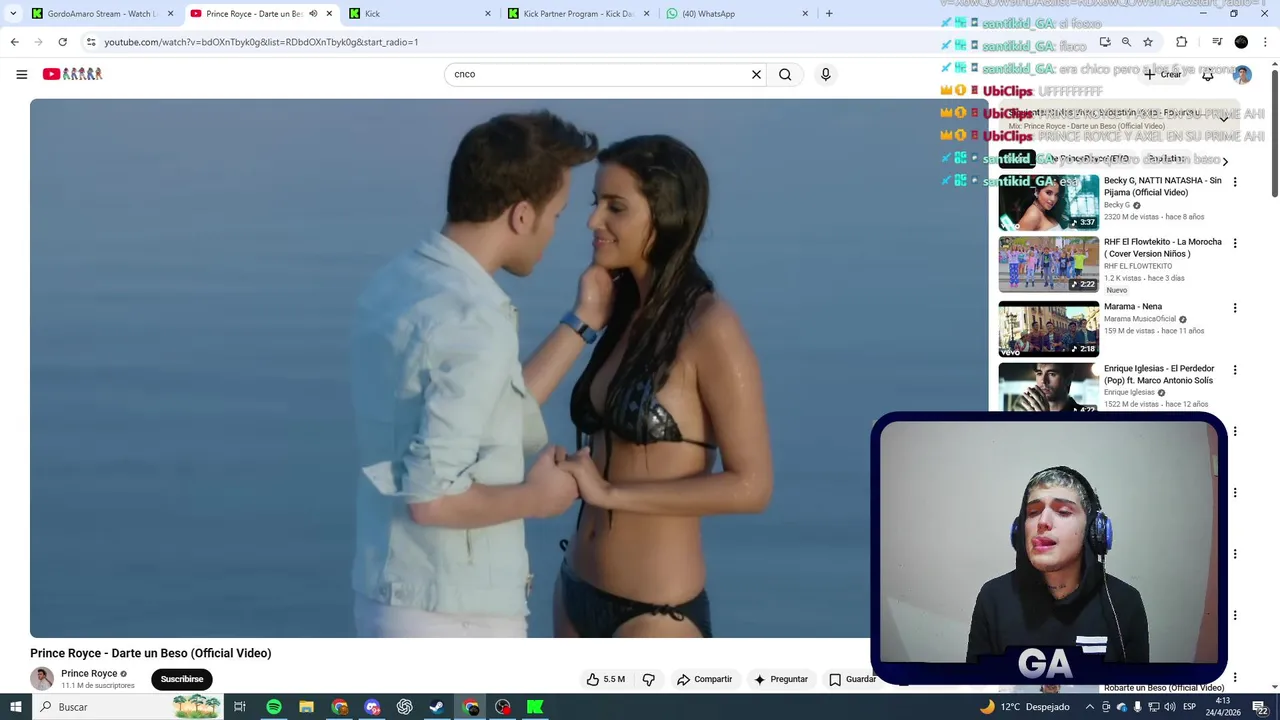Viewport: 1280px width, 720px height.
Task: Open Chrome media control icon
Action: tap(1217, 42)
